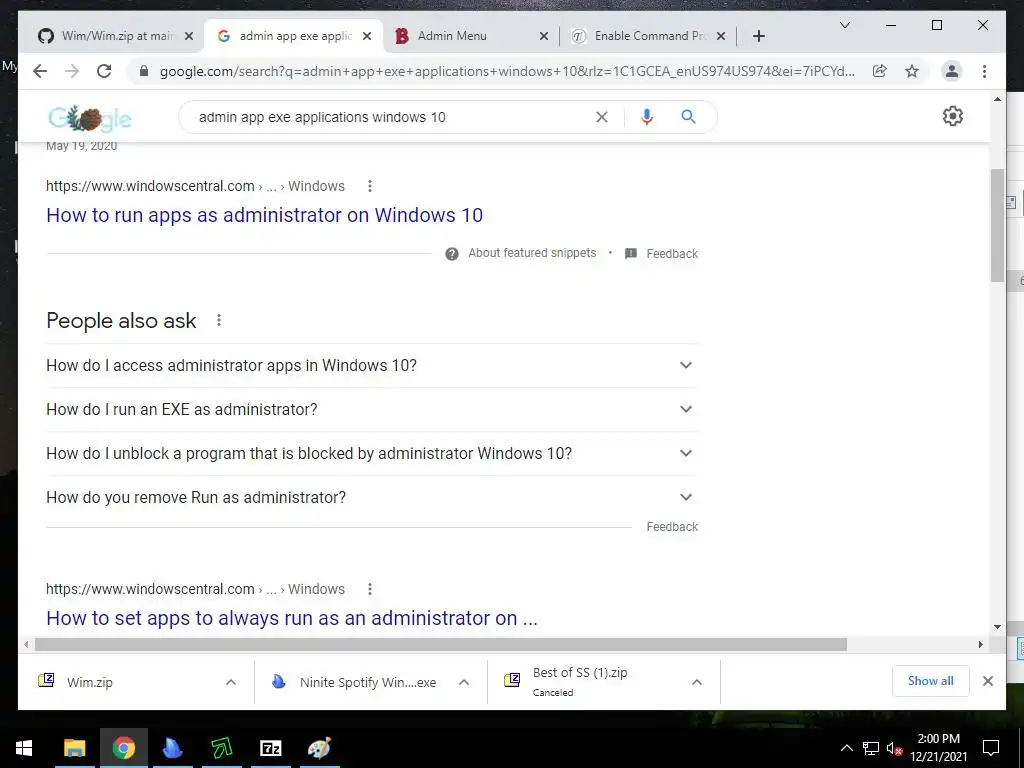Screen dimensions: 1024x768
Task: Open the network icon in tray
Action: (x=871, y=748)
